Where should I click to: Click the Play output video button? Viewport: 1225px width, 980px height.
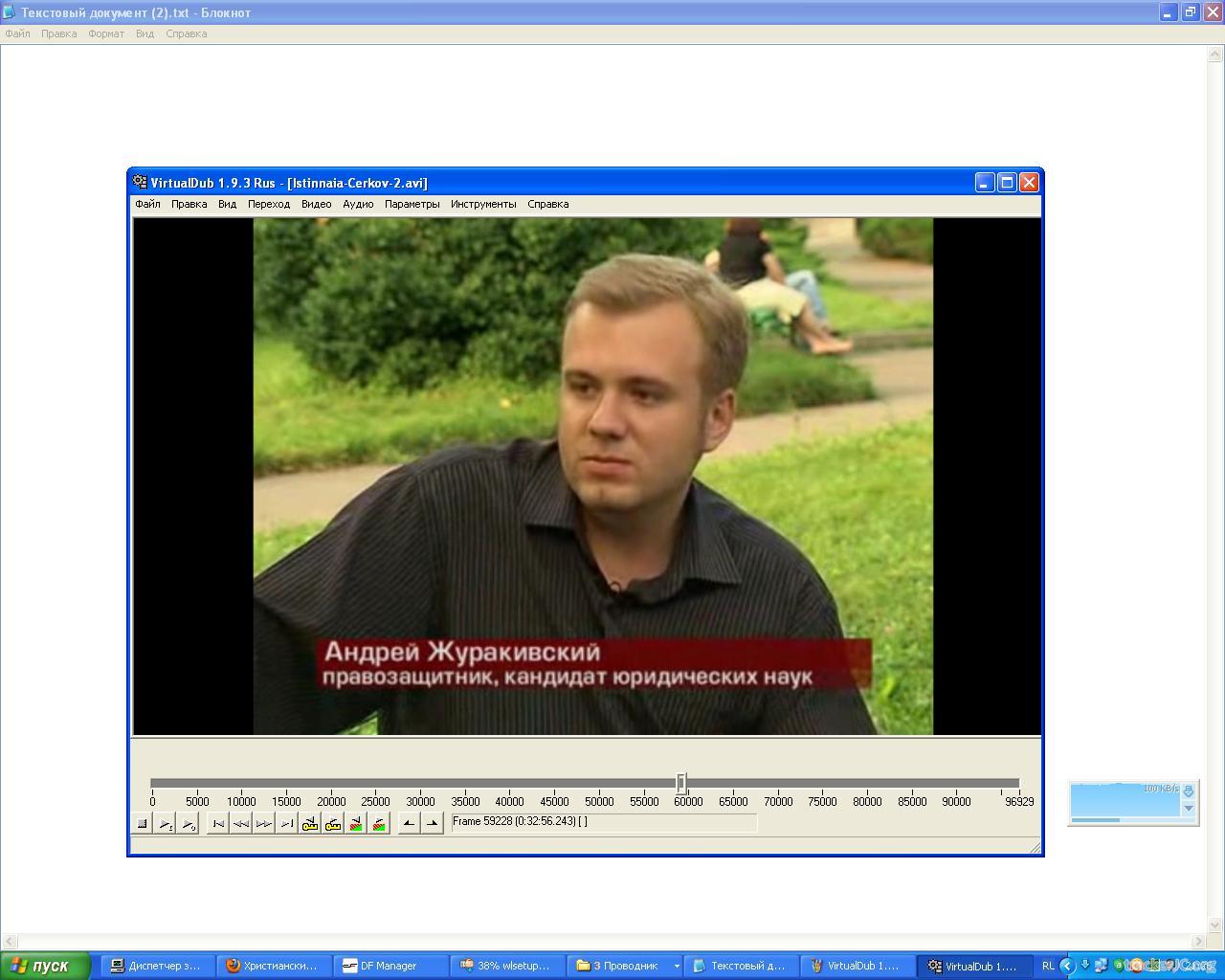click(189, 823)
